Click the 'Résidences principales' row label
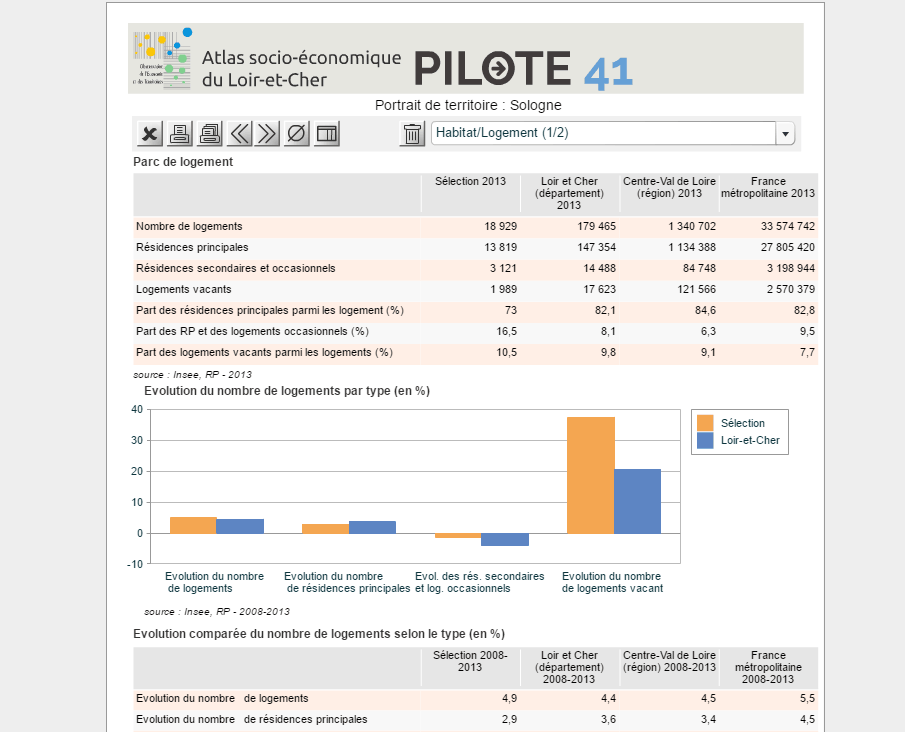This screenshot has width=905, height=732. [192, 247]
